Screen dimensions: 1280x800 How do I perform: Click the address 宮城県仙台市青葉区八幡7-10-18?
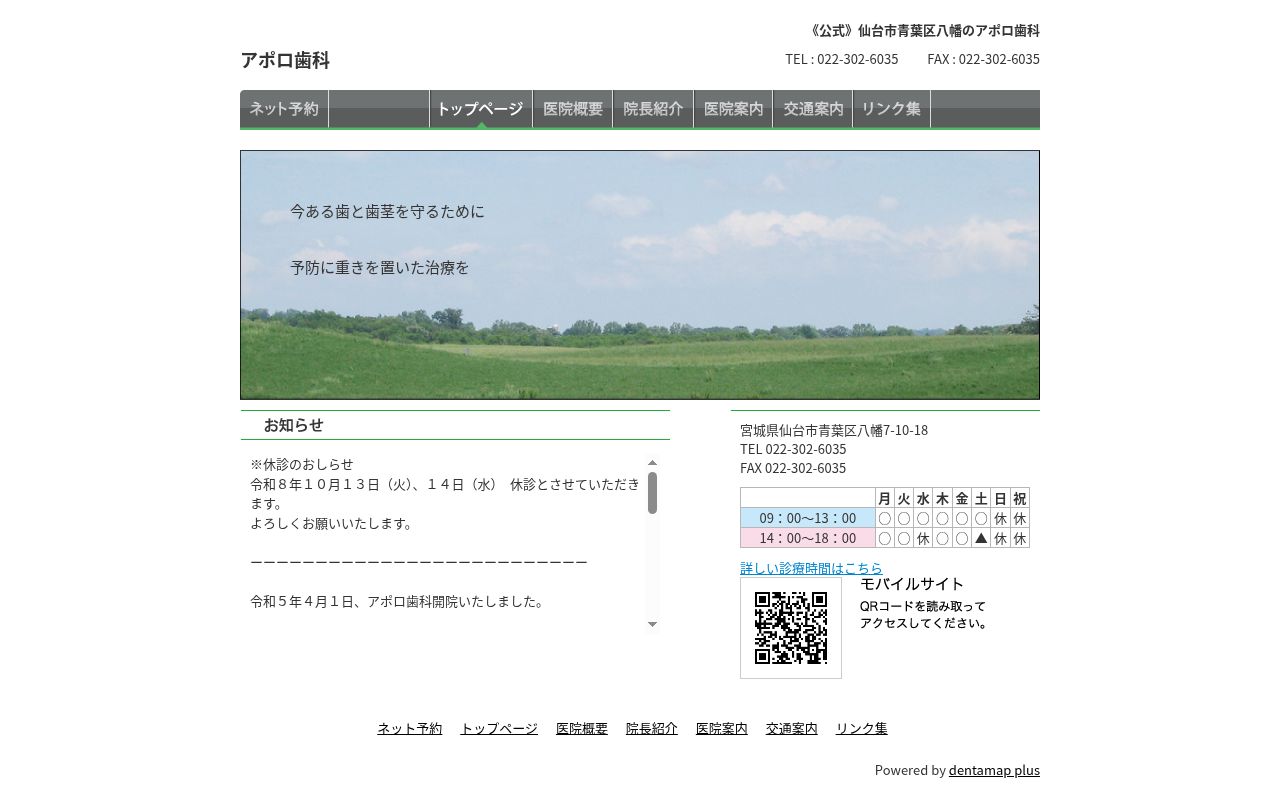click(834, 430)
